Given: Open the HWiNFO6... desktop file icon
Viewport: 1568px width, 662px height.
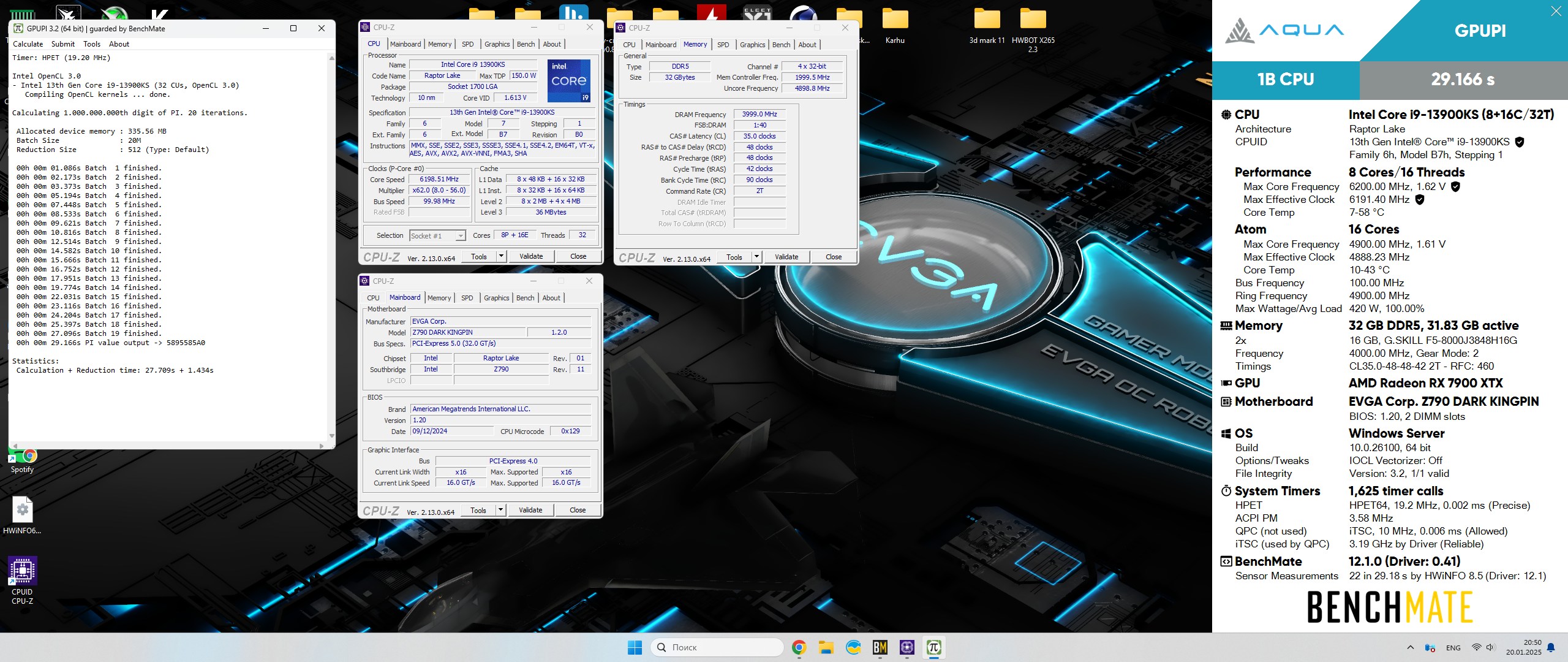Looking at the screenshot, I should click(x=22, y=516).
